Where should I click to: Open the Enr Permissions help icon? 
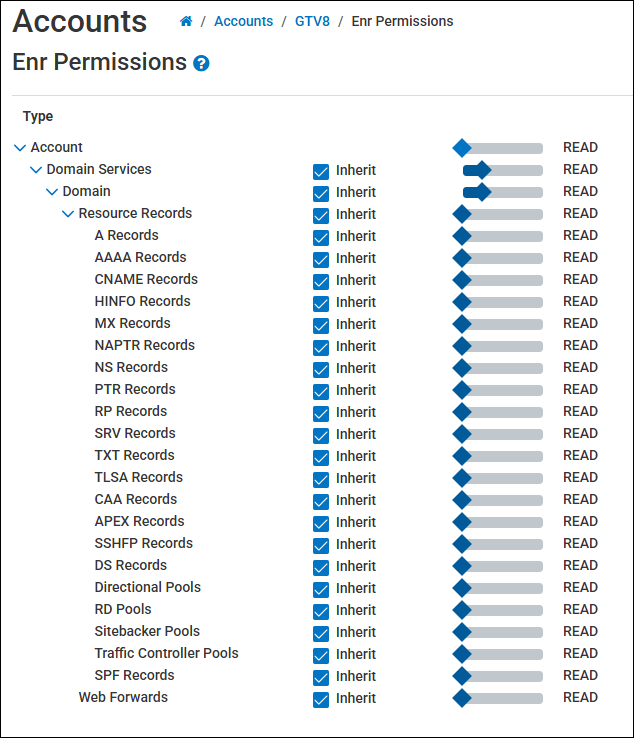coord(201,64)
